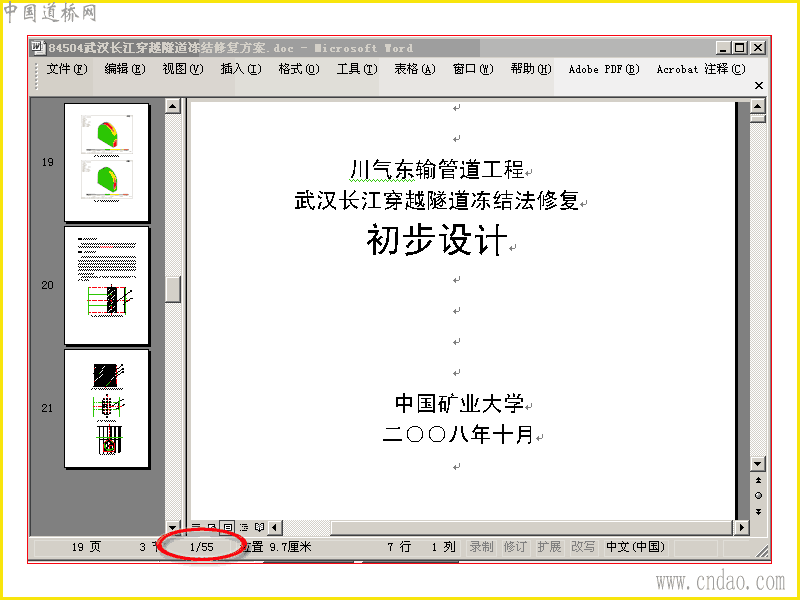
Task: Toggle 改写 overtype mode indicator
Action: pyautogui.click(x=583, y=547)
